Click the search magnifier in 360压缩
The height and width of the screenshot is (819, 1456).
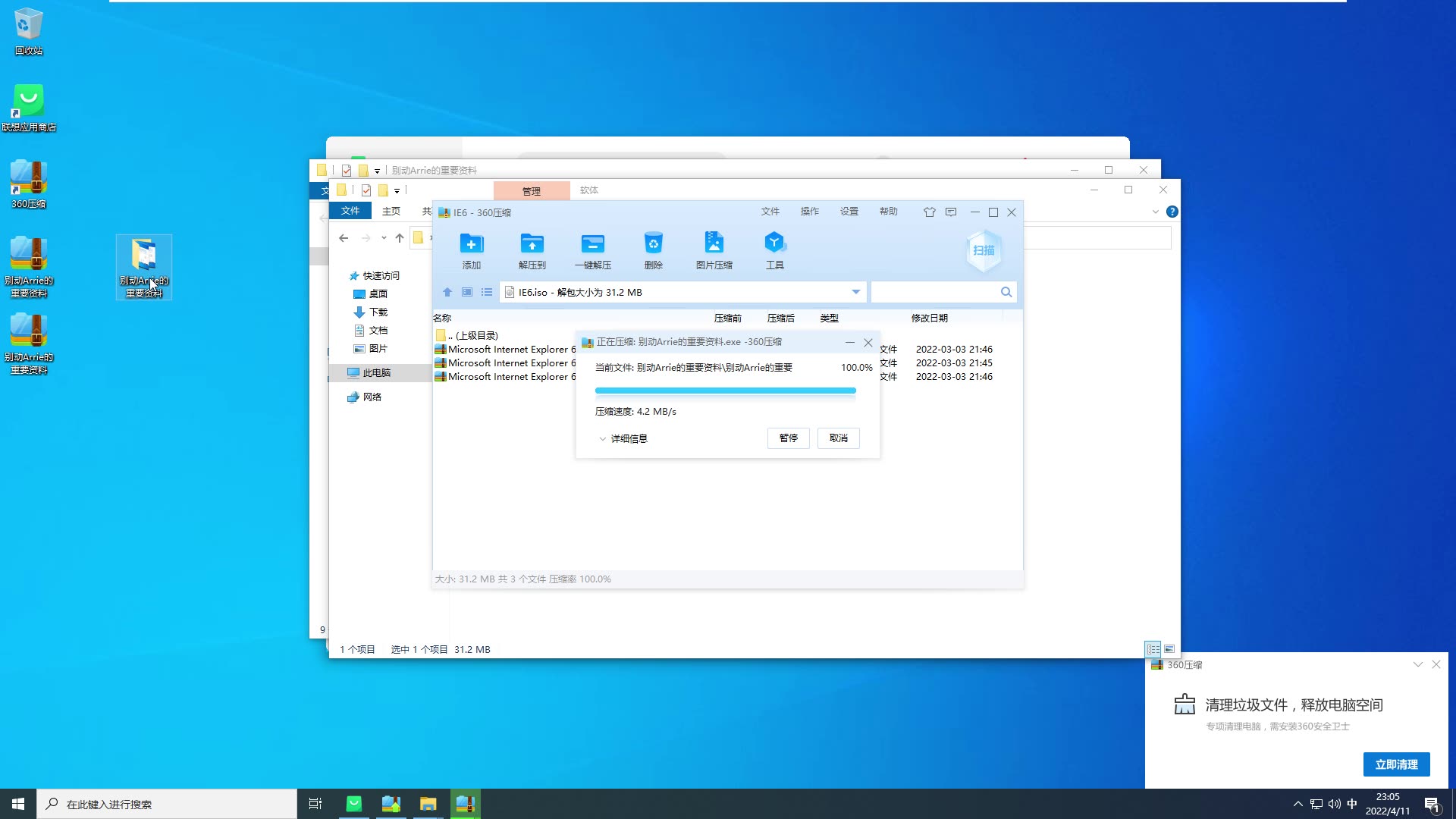(x=1006, y=292)
